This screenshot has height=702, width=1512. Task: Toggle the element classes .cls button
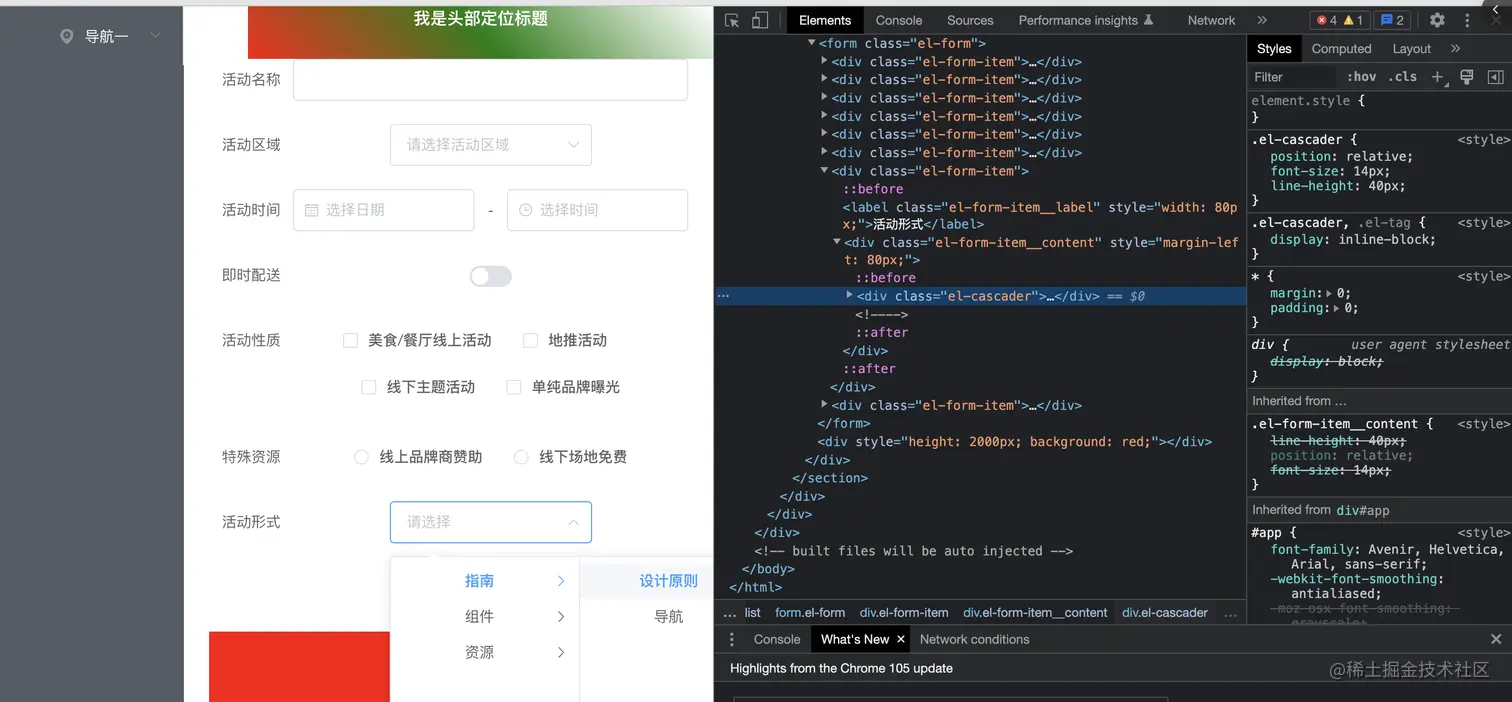pos(1405,77)
